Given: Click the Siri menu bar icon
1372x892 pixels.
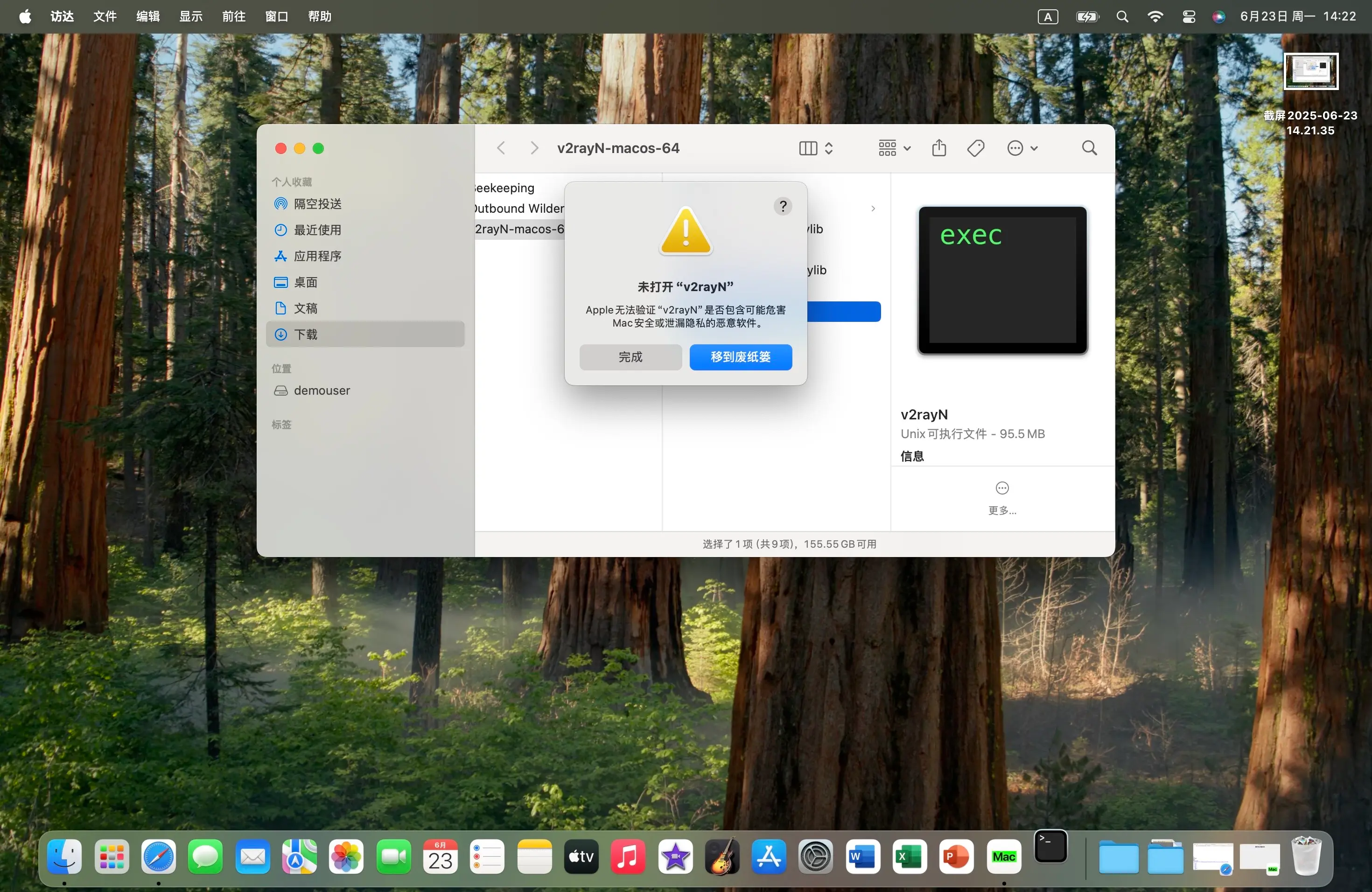Looking at the screenshot, I should pos(1218,17).
